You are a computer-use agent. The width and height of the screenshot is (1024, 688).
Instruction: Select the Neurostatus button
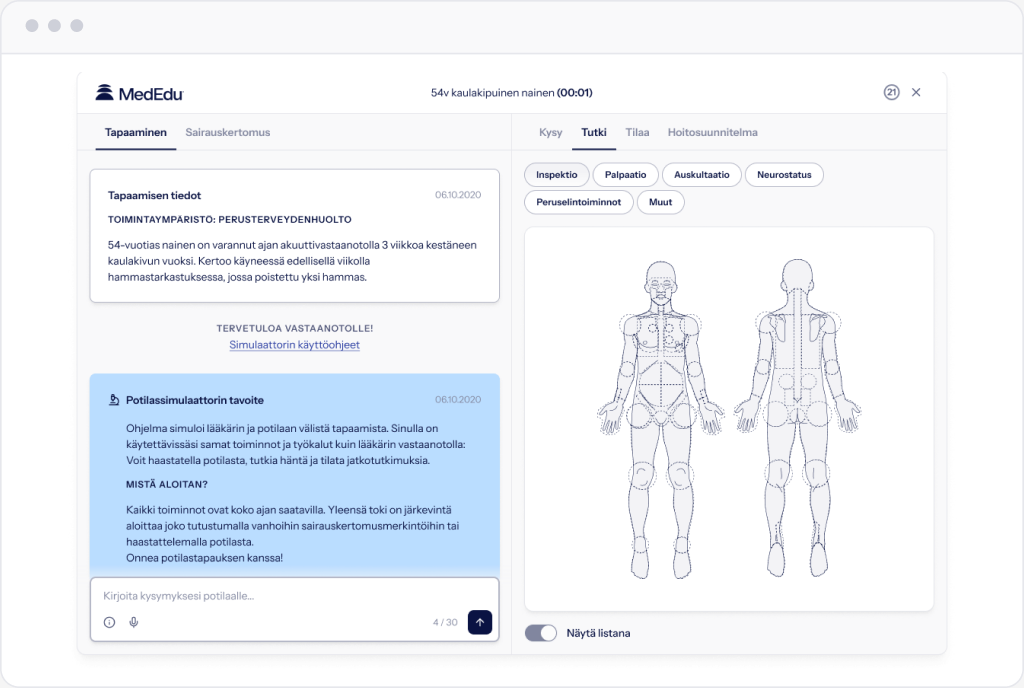(x=784, y=175)
